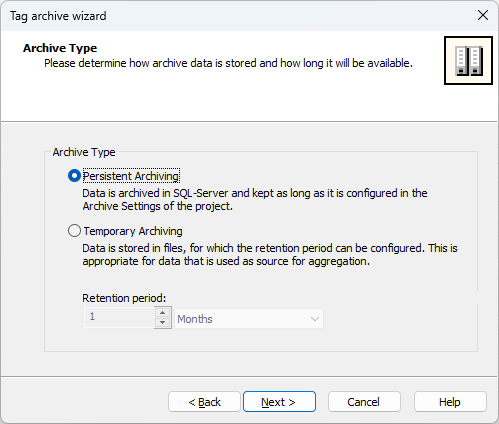Click the Tag archive wizard title bar
The height and width of the screenshot is (424, 499).
point(233,16)
